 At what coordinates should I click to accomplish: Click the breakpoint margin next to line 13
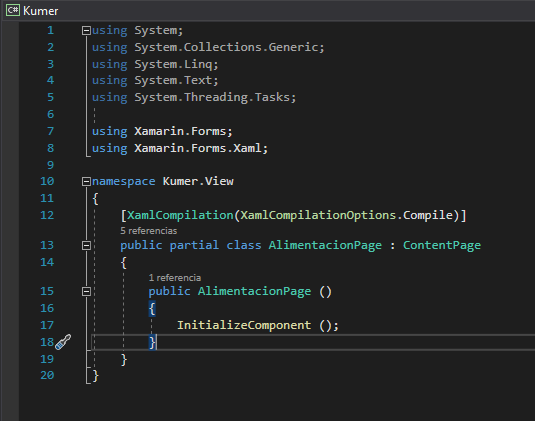tap(10, 245)
